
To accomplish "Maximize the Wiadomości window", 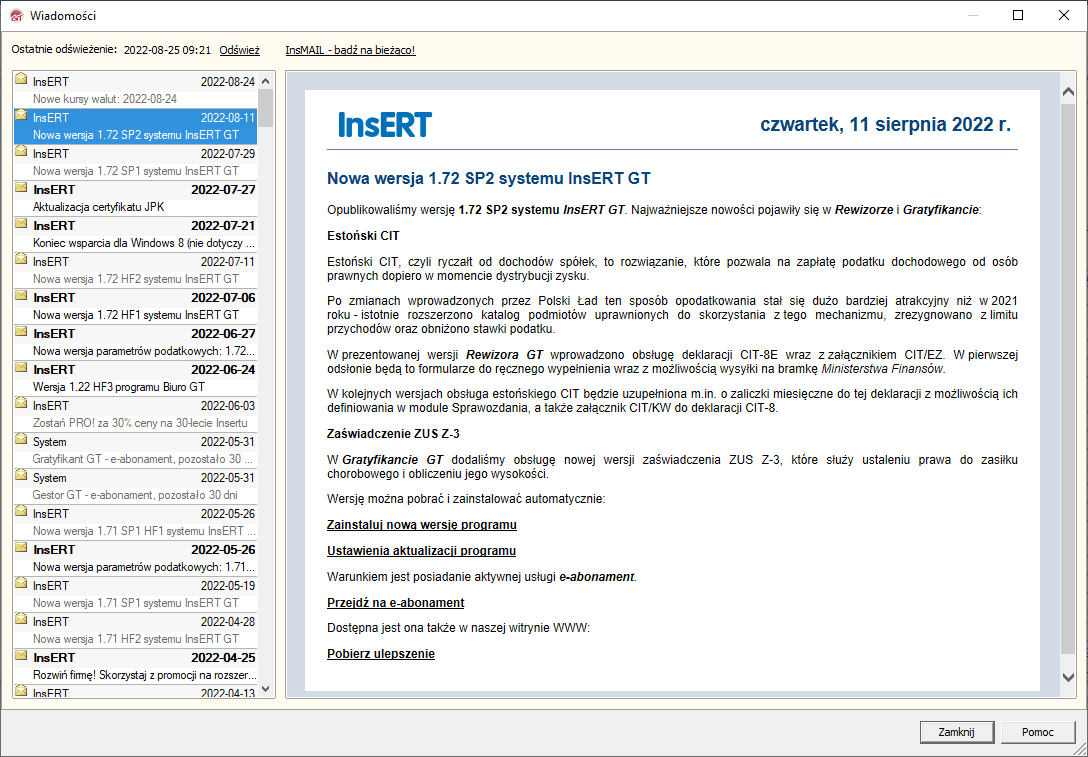I will (x=1018, y=15).
